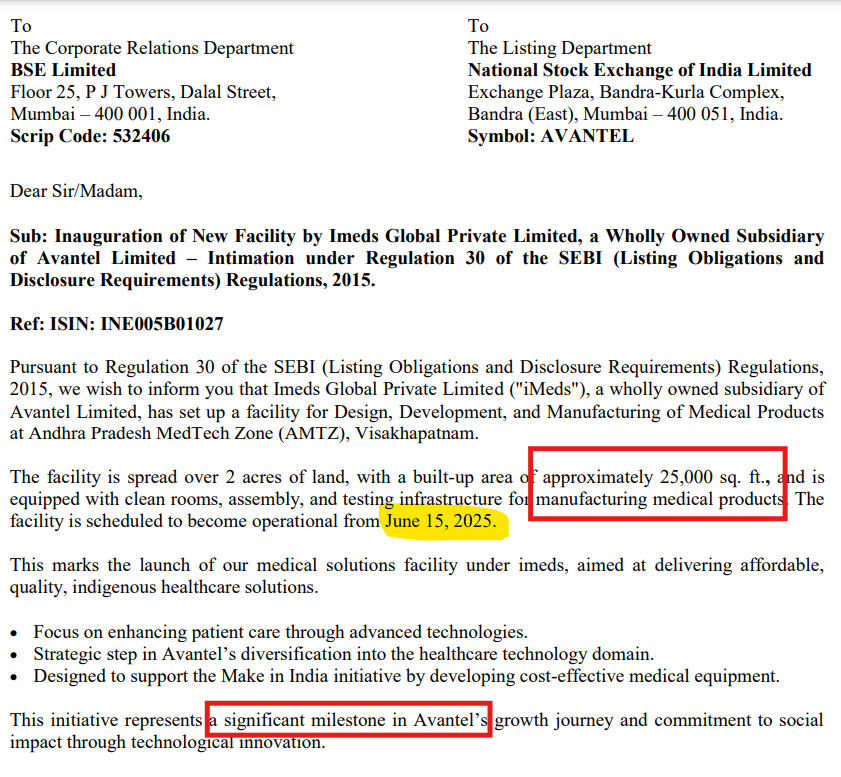
Task: Click the red-boxed "manufacturing medical products" text
Action: coord(660,499)
